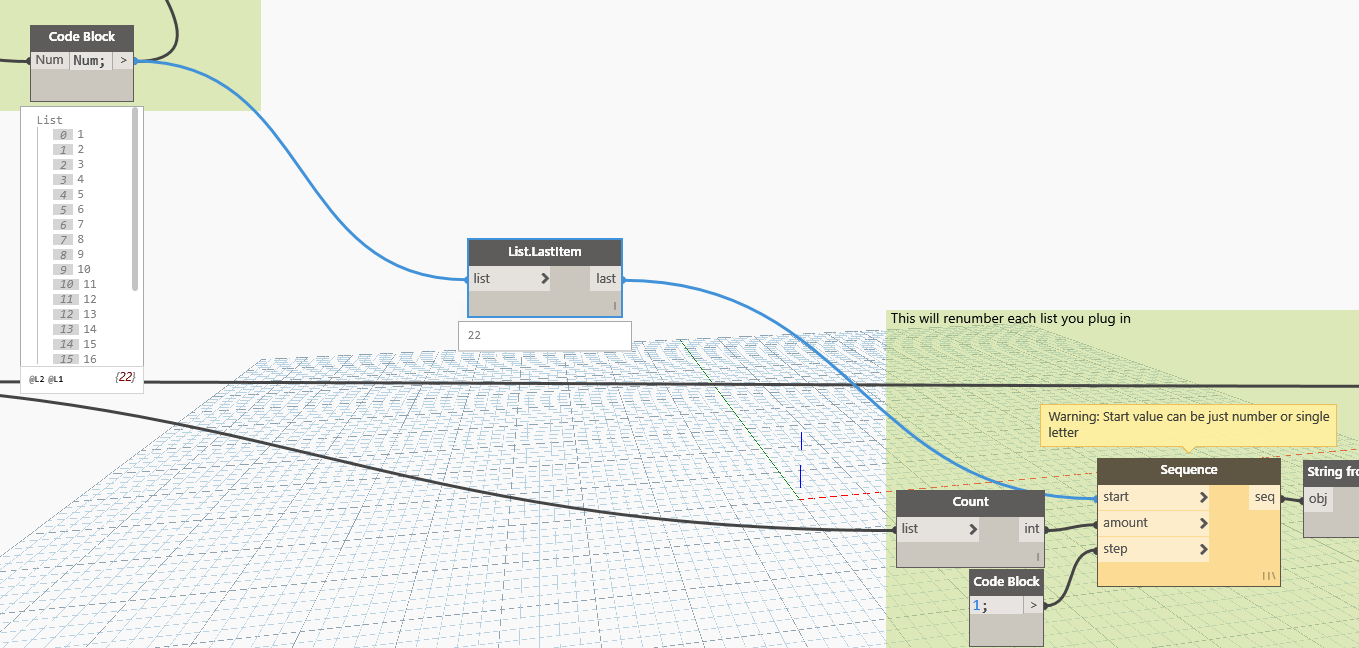Image resolution: width=1359 pixels, height=648 pixels.
Task: Click the Count 'int' output port
Action: pyautogui.click(x=1031, y=529)
